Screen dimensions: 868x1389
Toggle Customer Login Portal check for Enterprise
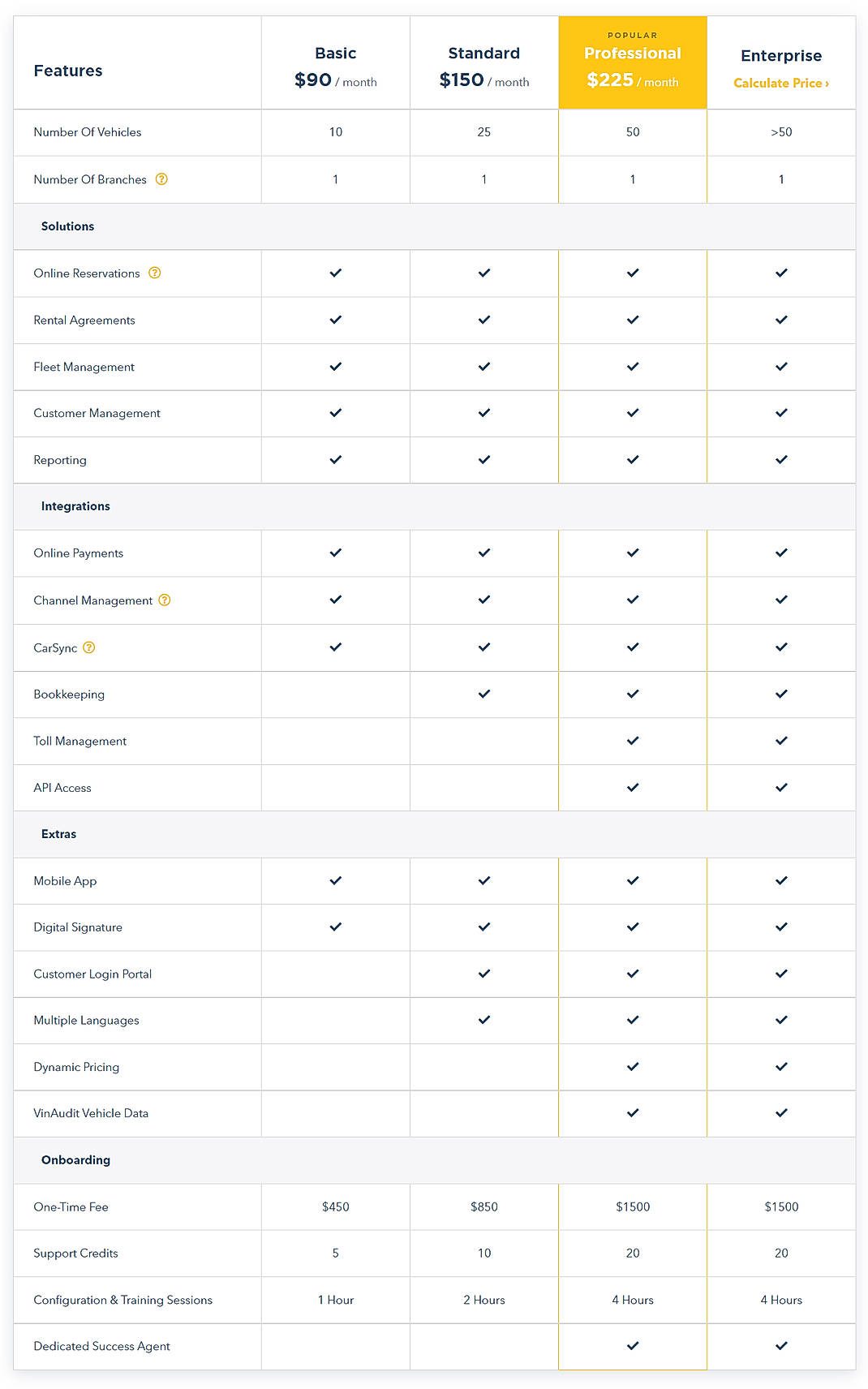tap(780, 974)
